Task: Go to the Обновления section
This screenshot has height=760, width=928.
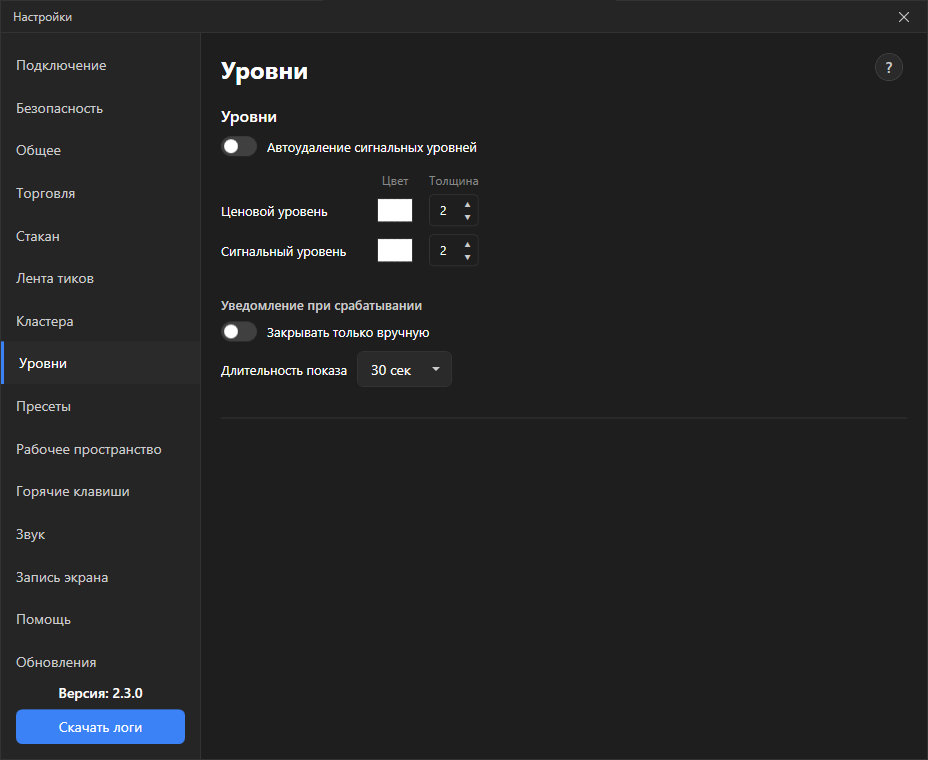Action: (x=101, y=662)
